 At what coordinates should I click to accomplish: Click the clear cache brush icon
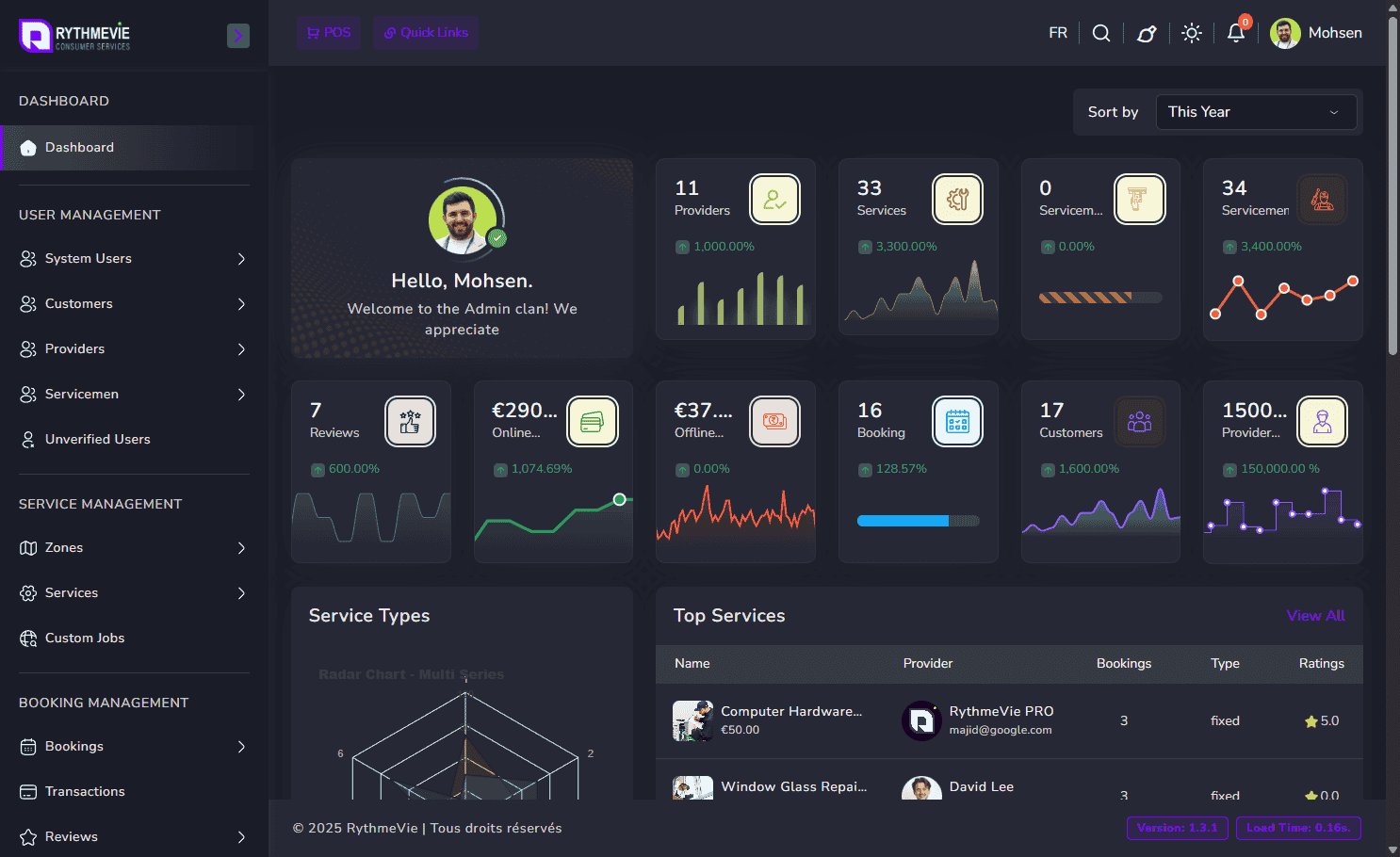tap(1147, 33)
